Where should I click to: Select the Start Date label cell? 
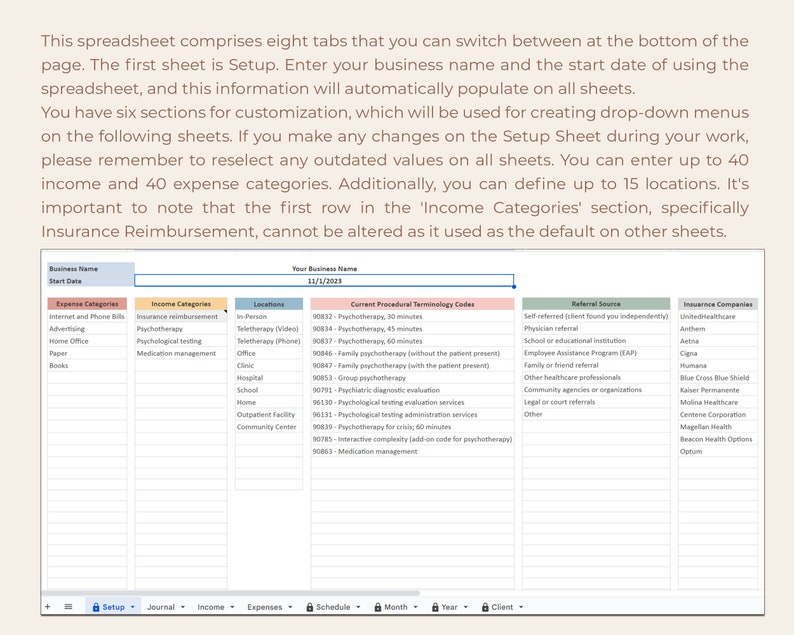pos(91,281)
